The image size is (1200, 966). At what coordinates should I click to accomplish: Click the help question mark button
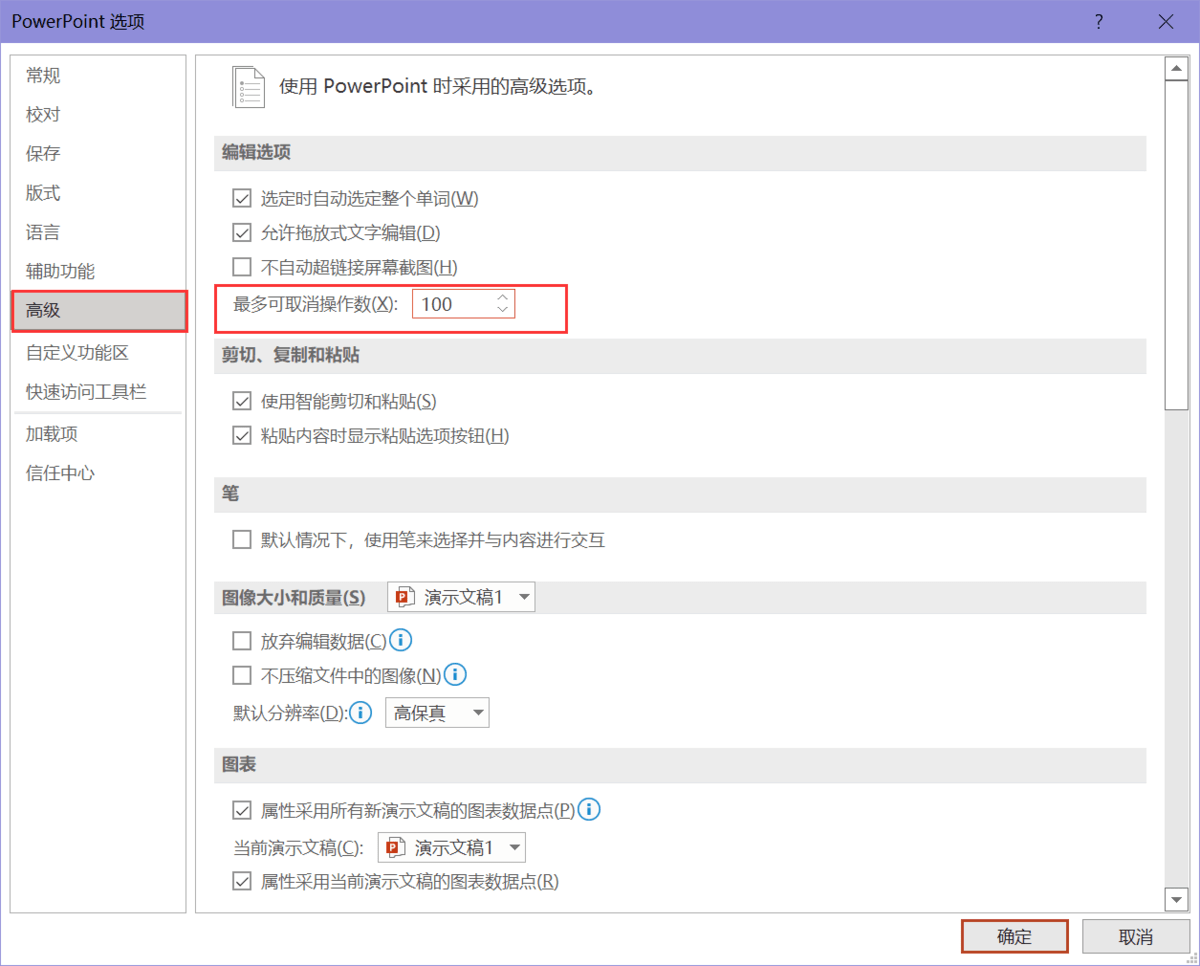pyautogui.click(x=1099, y=21)
